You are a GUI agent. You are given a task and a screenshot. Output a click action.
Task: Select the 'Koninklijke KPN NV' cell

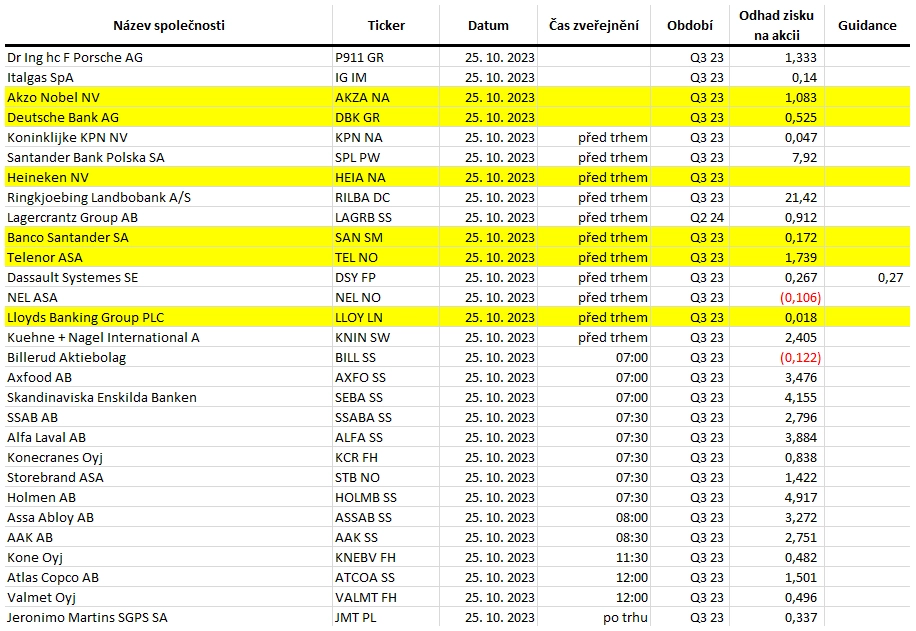[x=169, y=137]
